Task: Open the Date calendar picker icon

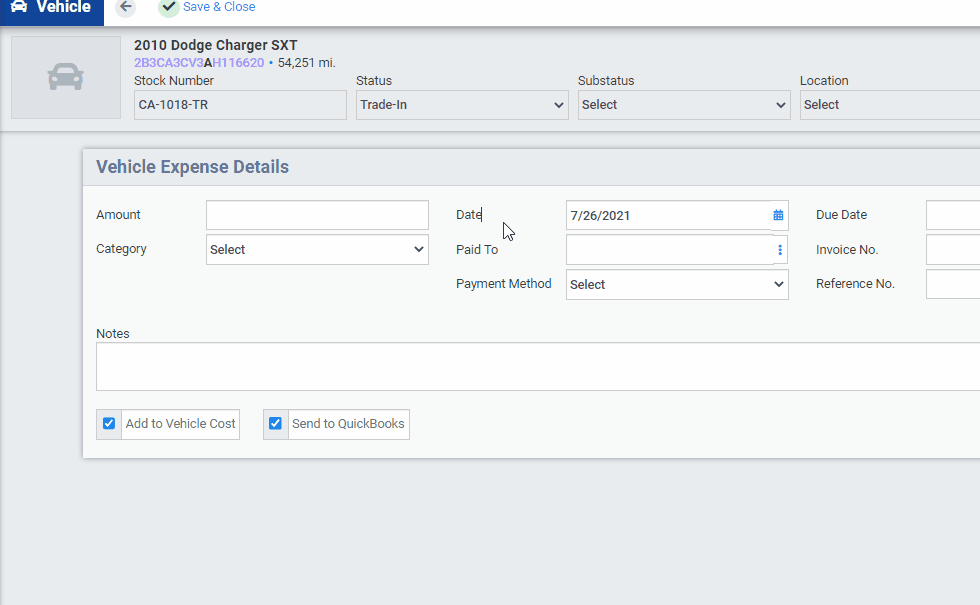Action: pyautogui.click(x=778, y=215)
